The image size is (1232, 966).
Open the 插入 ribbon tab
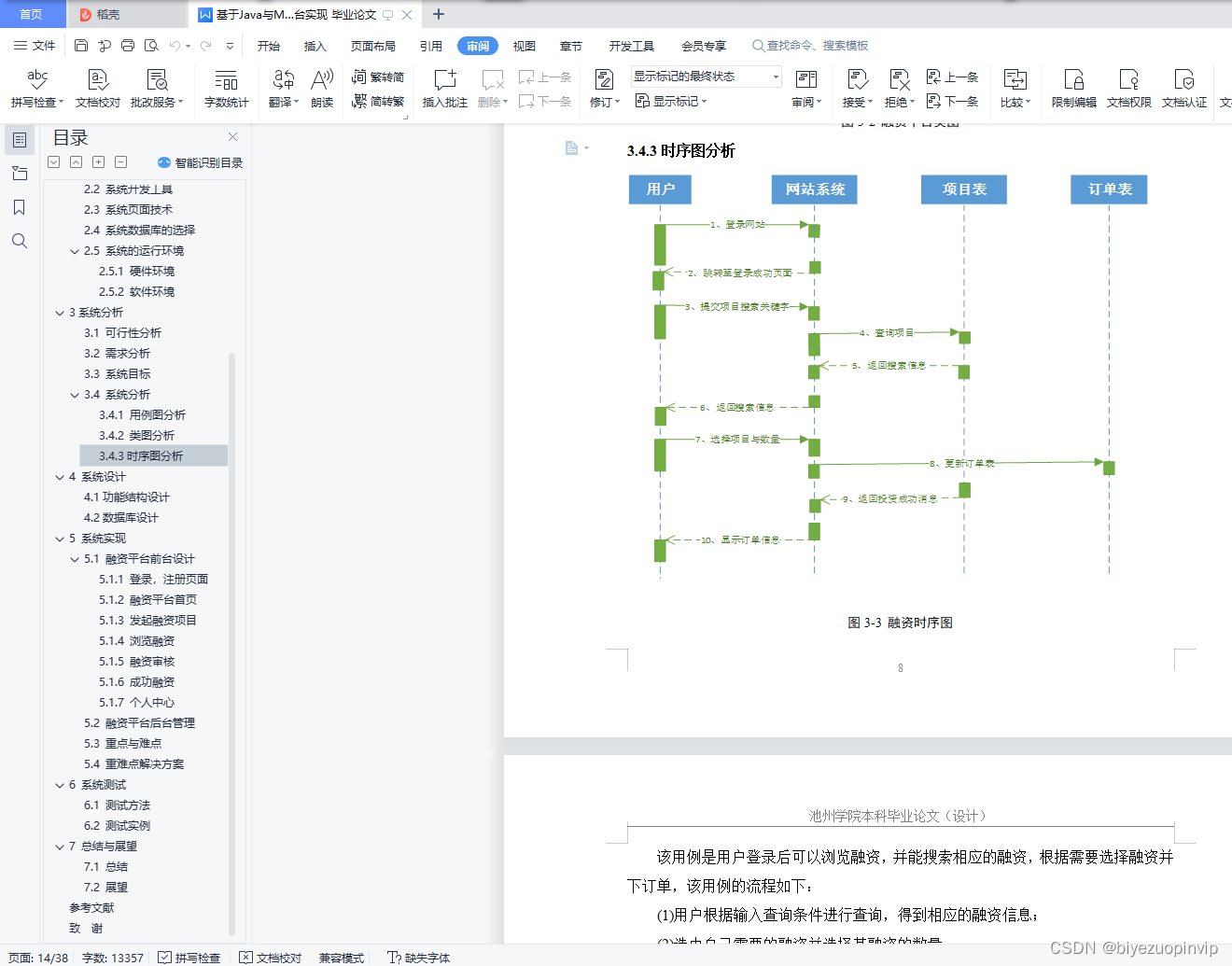click(x=315, y=46)
